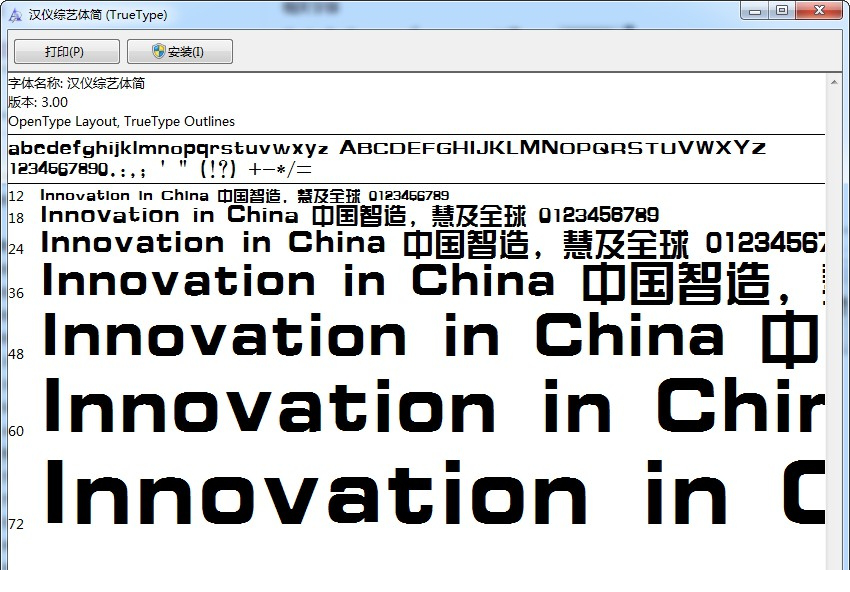Minimize the font viewer window
This screenshot has width=850, height=592.
[755, 10]
